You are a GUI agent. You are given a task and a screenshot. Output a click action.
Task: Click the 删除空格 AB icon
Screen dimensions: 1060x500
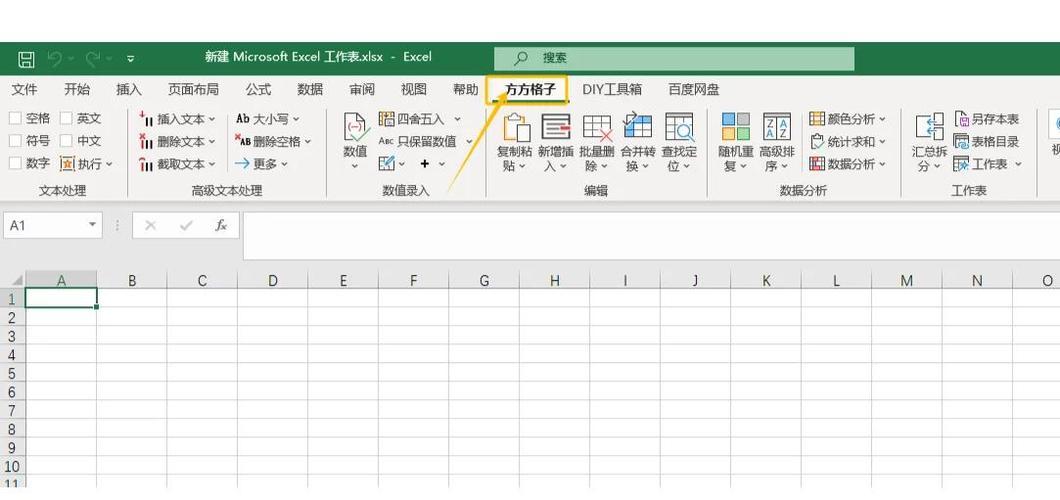tap(243, 141)
